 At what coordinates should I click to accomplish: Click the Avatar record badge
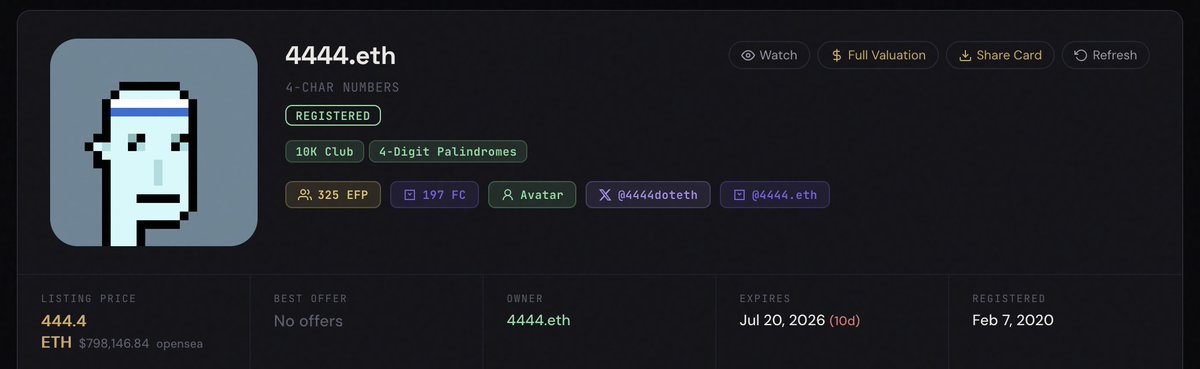pyautogui.click(x=532, y=195)
